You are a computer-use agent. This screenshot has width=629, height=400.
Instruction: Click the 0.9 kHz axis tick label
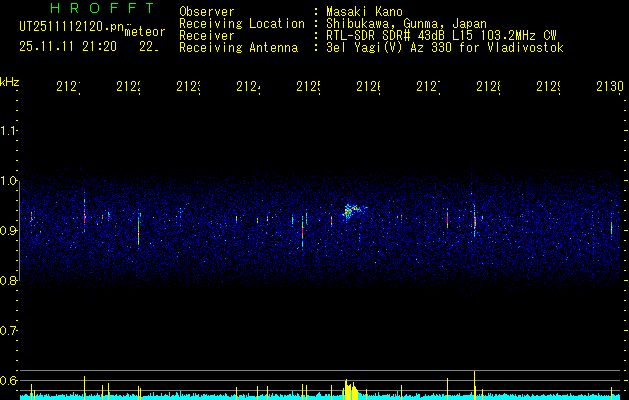9,231
